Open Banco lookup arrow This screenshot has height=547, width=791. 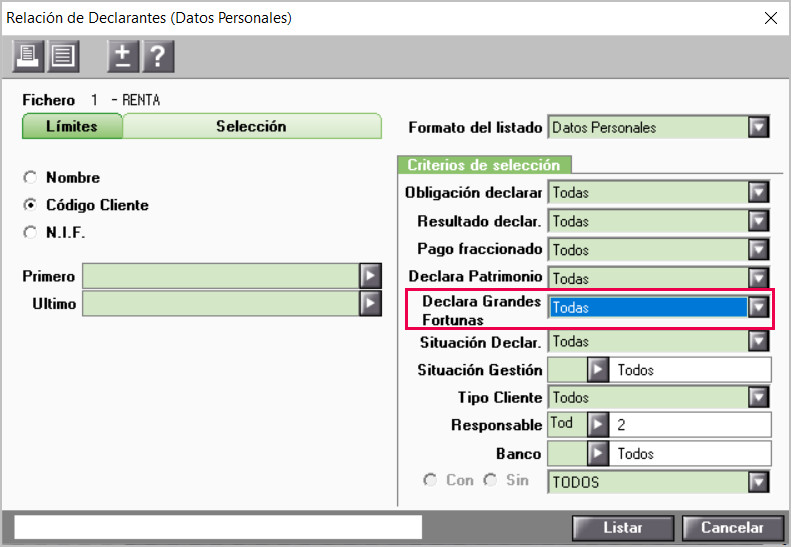click(598, 453)
